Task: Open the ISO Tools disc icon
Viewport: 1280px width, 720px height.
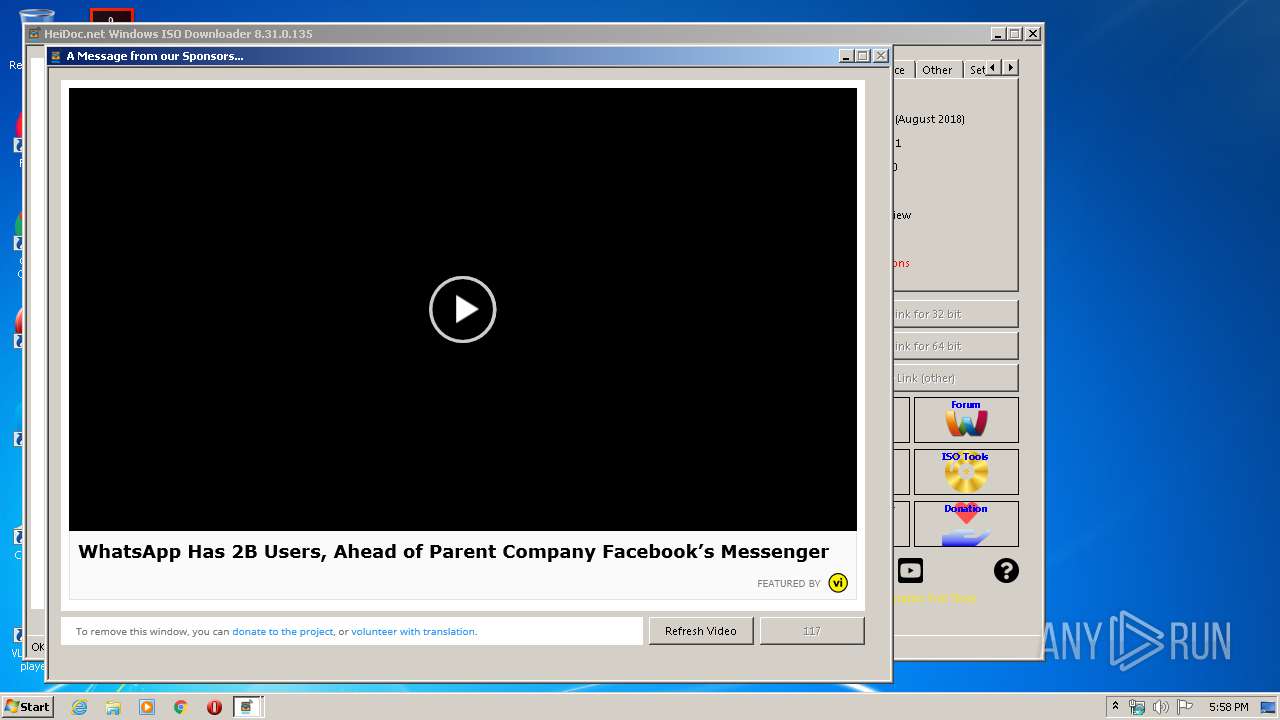Action: [x=966, y=472]
